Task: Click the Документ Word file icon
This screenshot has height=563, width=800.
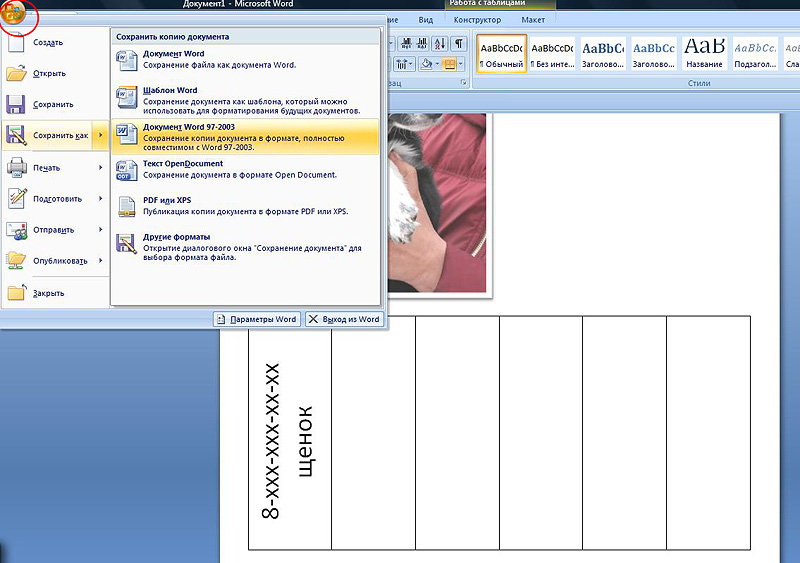Action: click(x=127, y=61)
